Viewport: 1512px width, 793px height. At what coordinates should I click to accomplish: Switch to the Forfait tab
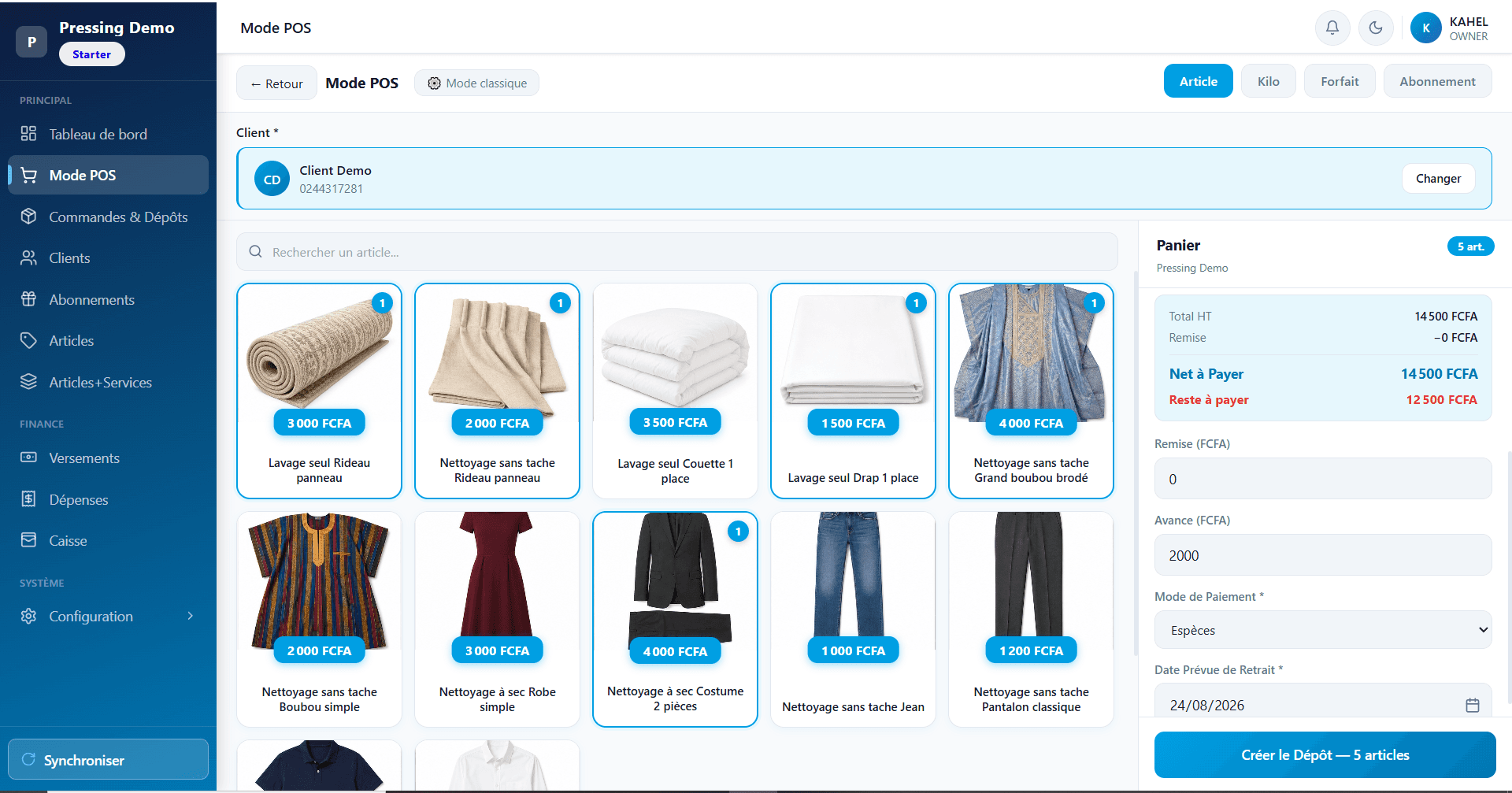click(x=1340, y=81)
